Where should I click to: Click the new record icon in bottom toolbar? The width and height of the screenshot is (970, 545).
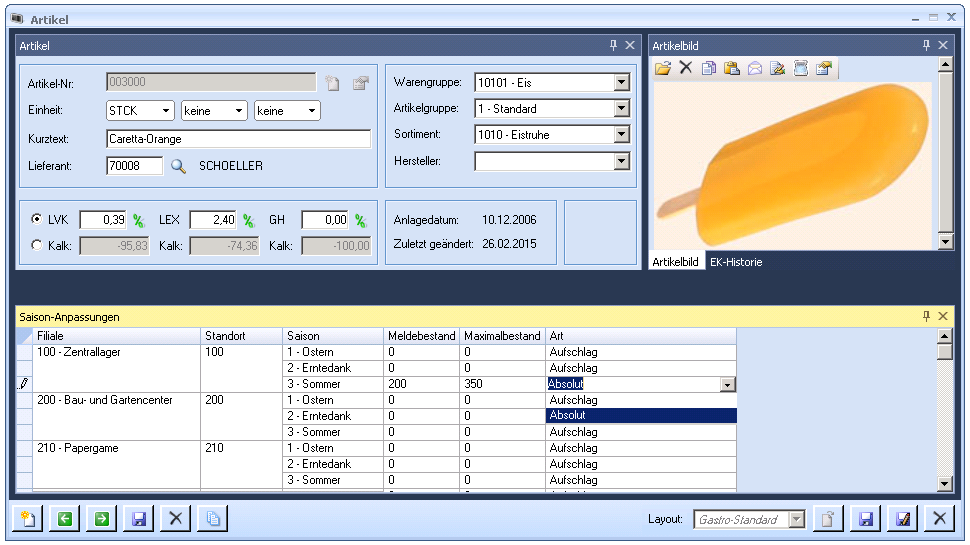tap(27, 518)
